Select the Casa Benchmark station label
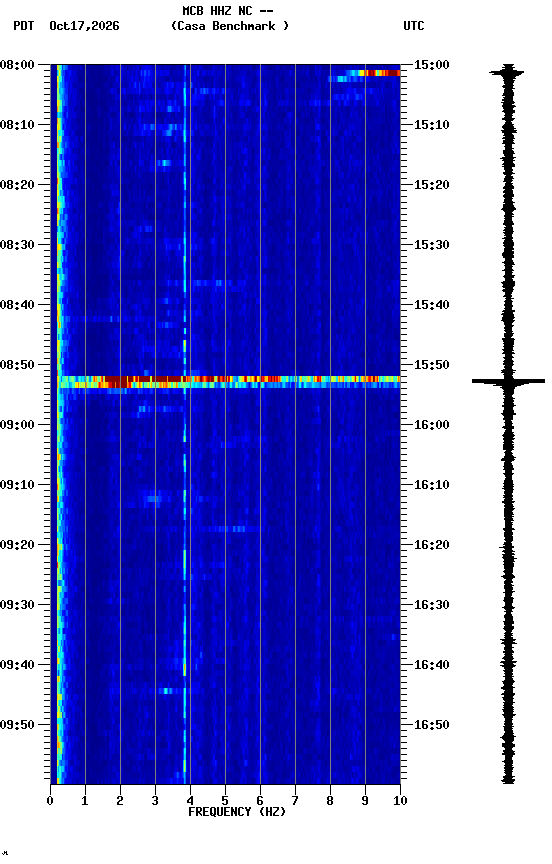This screenshot has width=552, height=864. pos(230,26)
